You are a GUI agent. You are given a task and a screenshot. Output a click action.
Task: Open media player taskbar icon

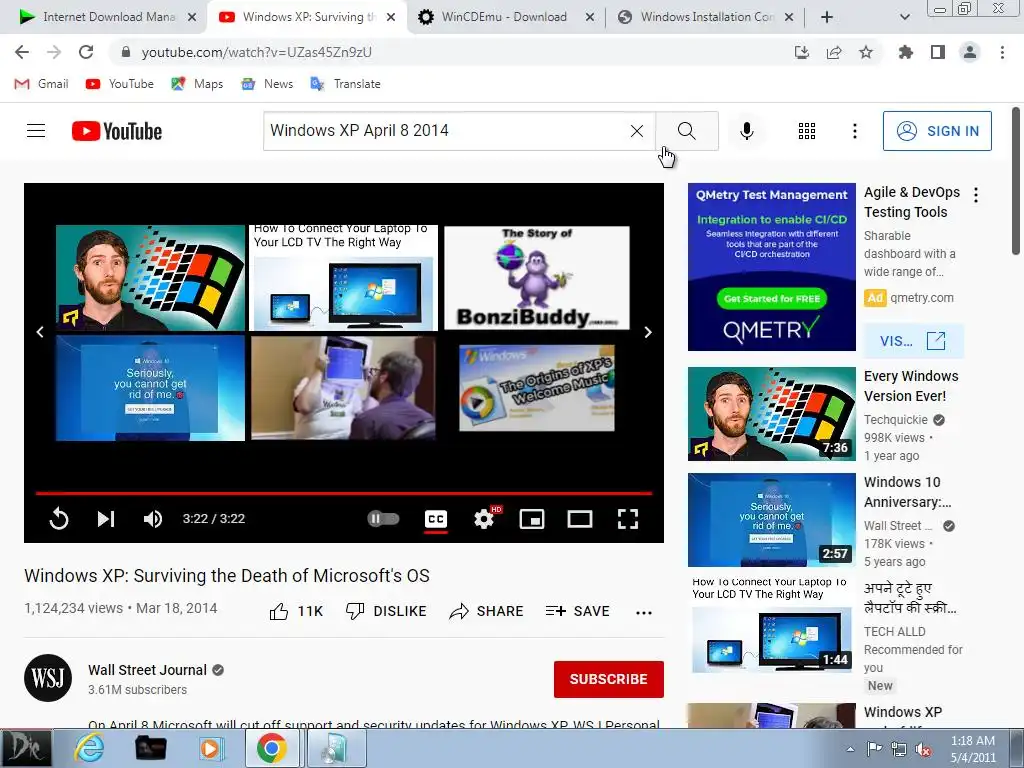click(x=210, y=748)
